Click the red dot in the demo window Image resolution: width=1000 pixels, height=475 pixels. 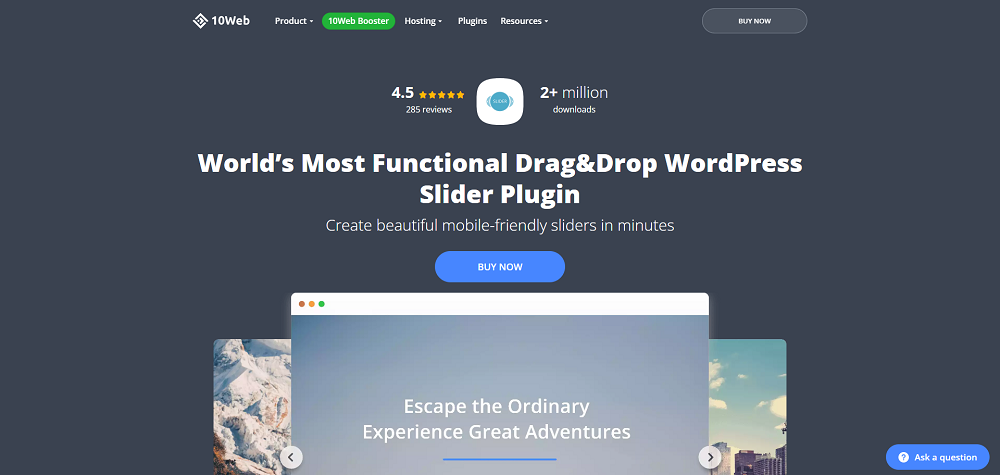(302, 304)
